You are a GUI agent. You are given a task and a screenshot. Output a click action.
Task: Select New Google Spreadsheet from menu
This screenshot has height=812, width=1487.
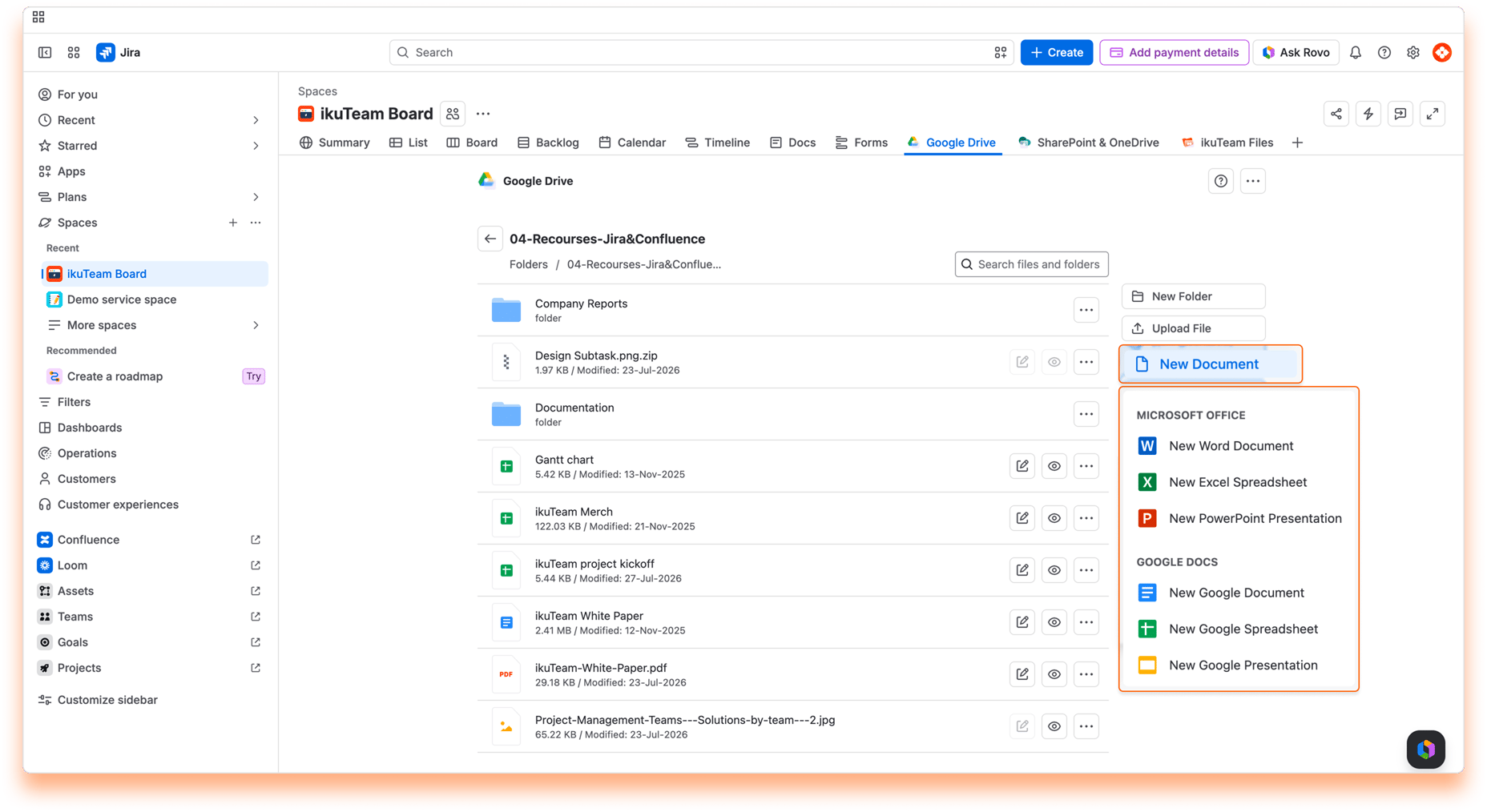pos(1239,629)
